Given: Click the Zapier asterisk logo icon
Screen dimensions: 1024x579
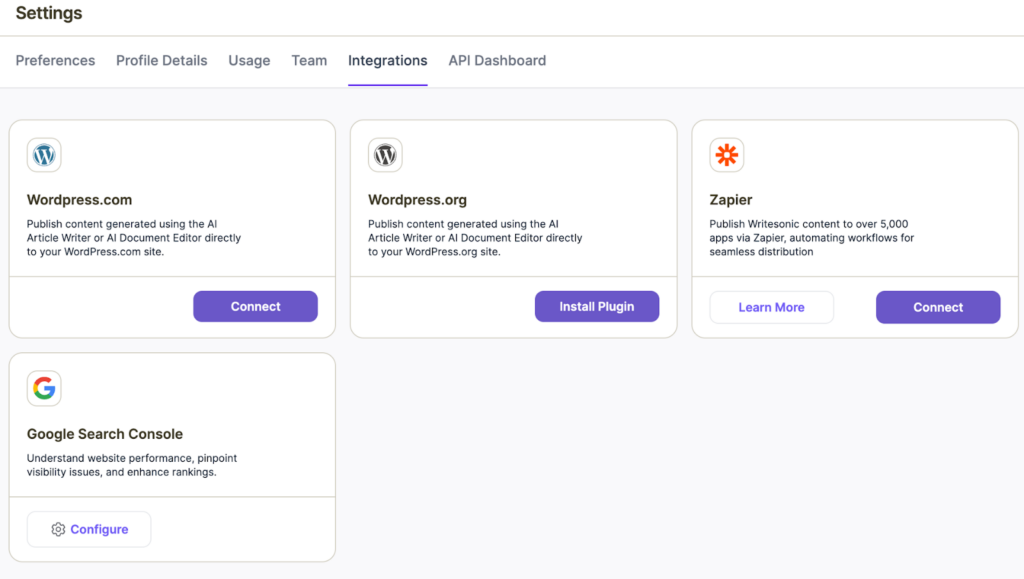Looking at the screenshot, I should (727, 155).
